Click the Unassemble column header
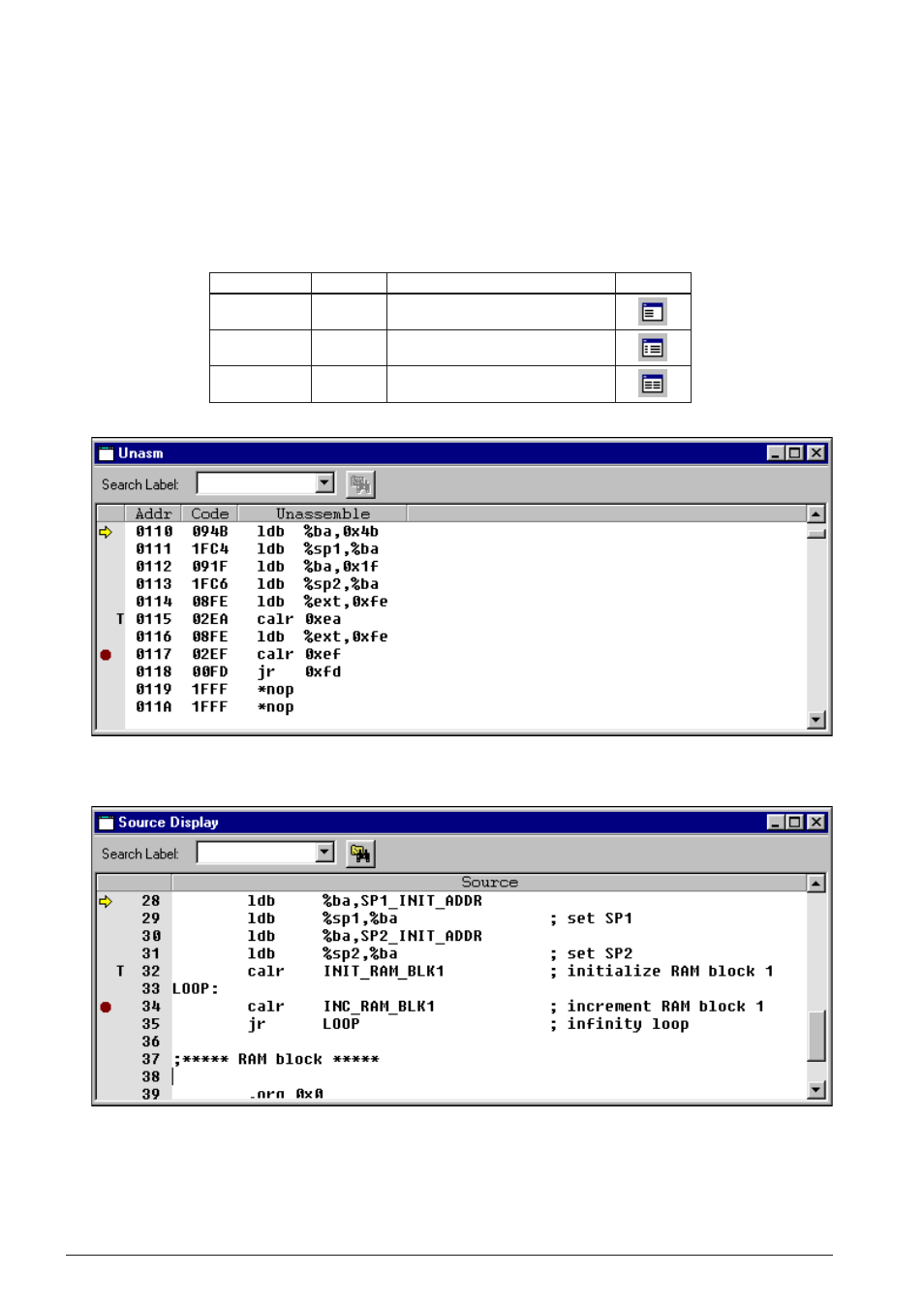Viewport: 924px width, 1306px height. tap(323, 513)
